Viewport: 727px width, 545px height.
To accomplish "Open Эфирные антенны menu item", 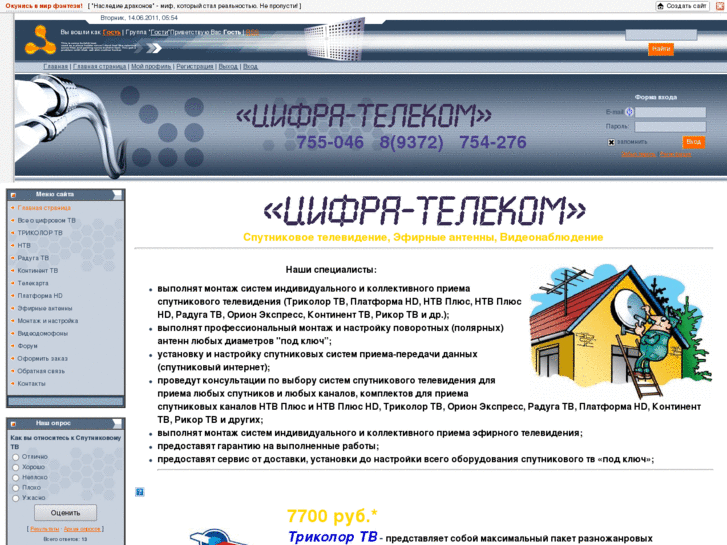I will click(45, 308).
